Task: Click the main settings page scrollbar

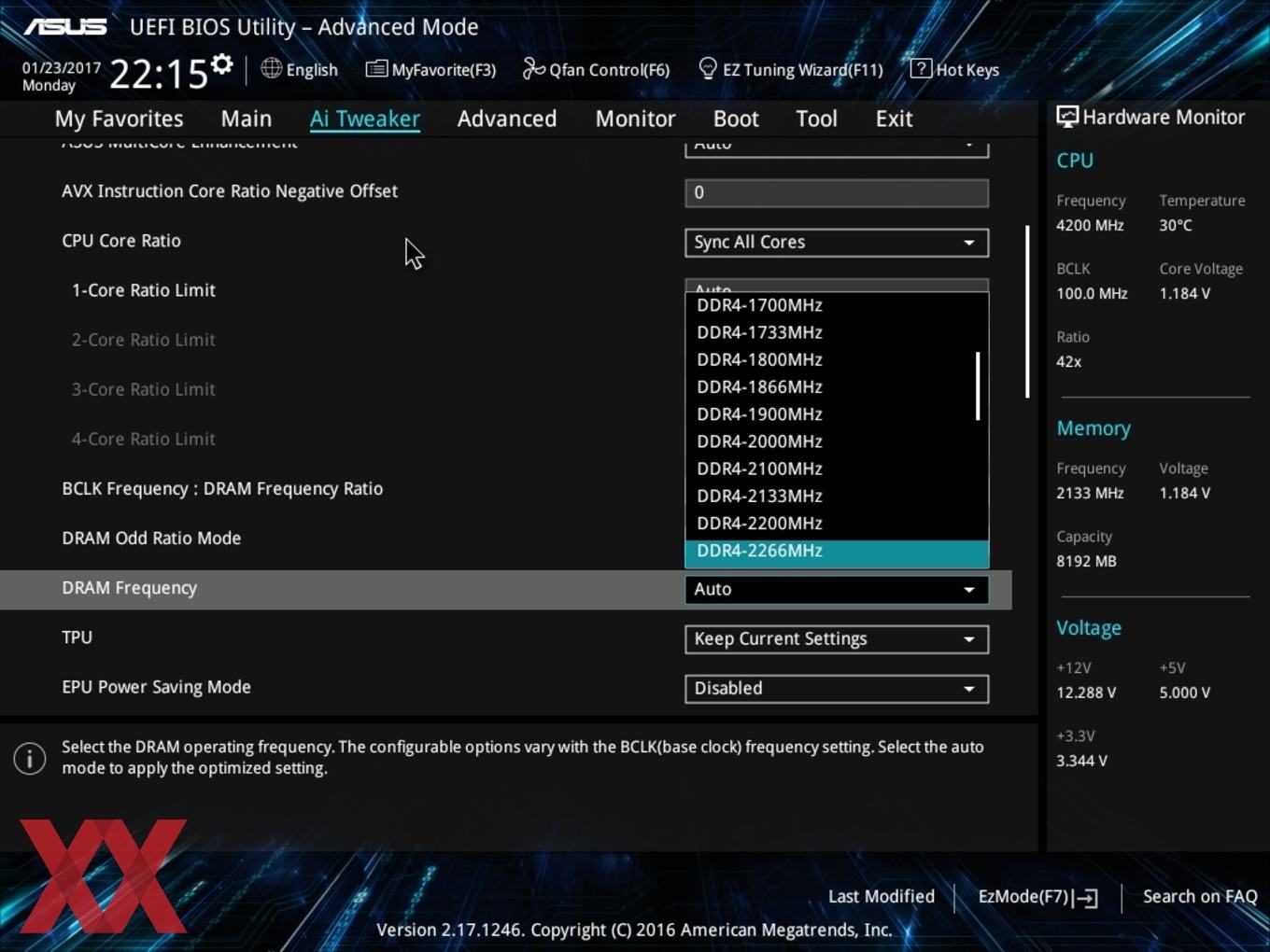Action: pyautogui.click(x=1027, y=312)
